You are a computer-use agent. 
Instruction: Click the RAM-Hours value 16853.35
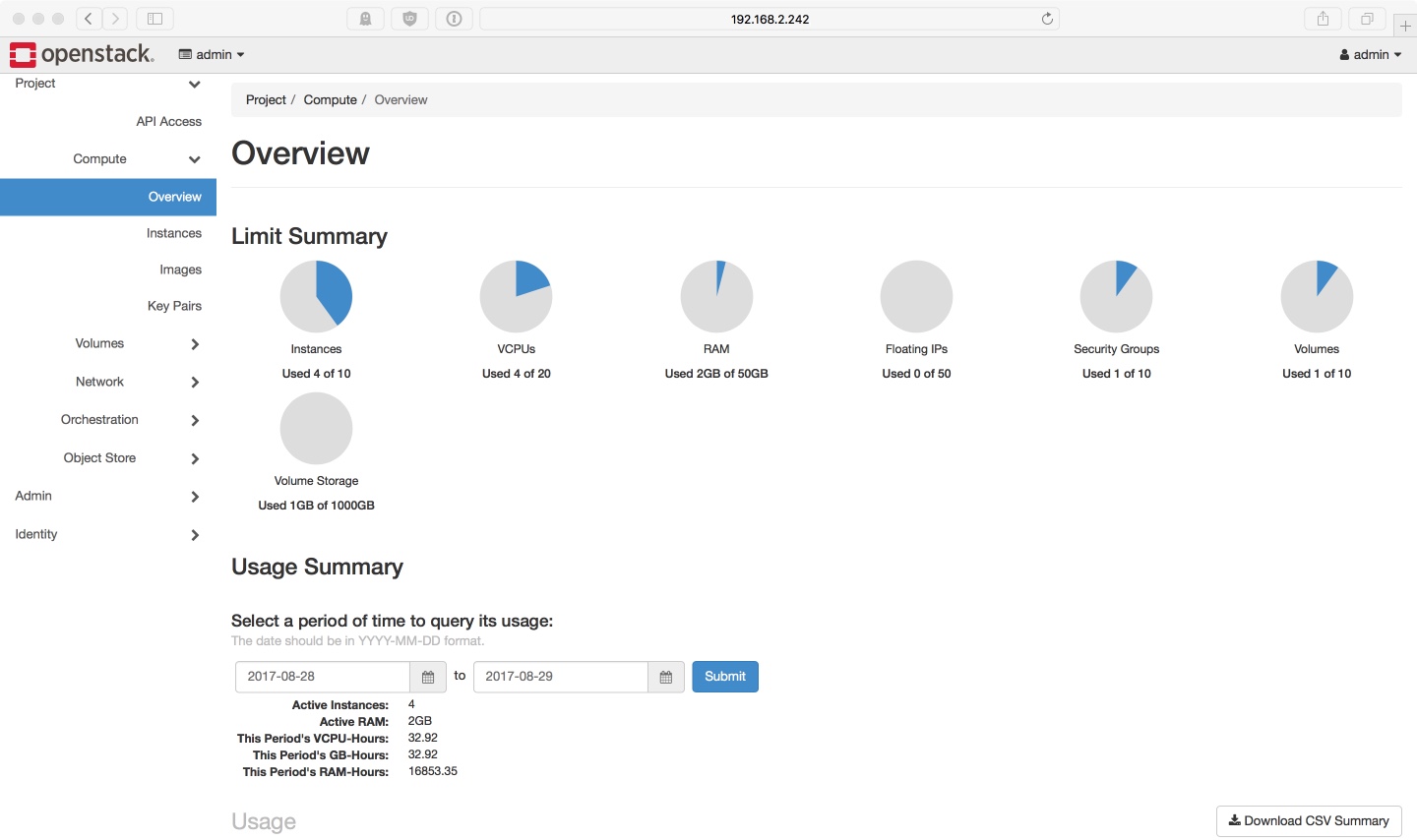point(433,772)
